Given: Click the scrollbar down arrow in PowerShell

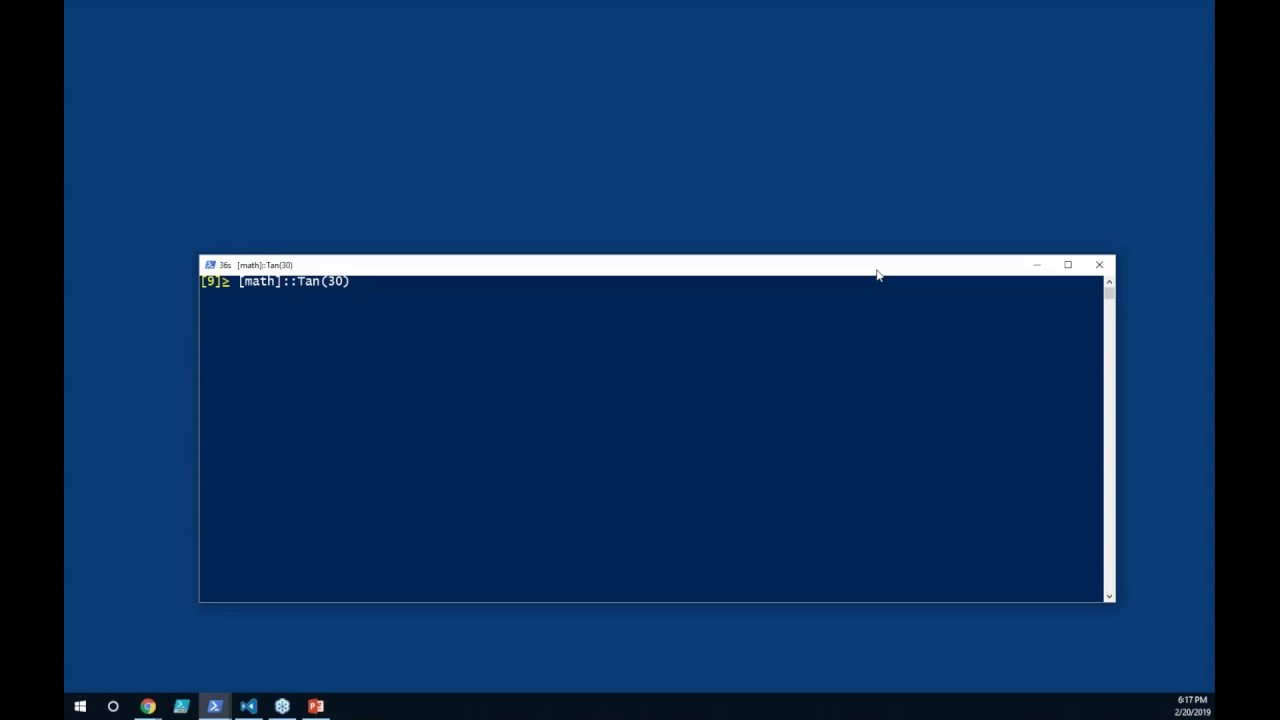Looking at the screenshot, I should click(x=1109, y=596).
